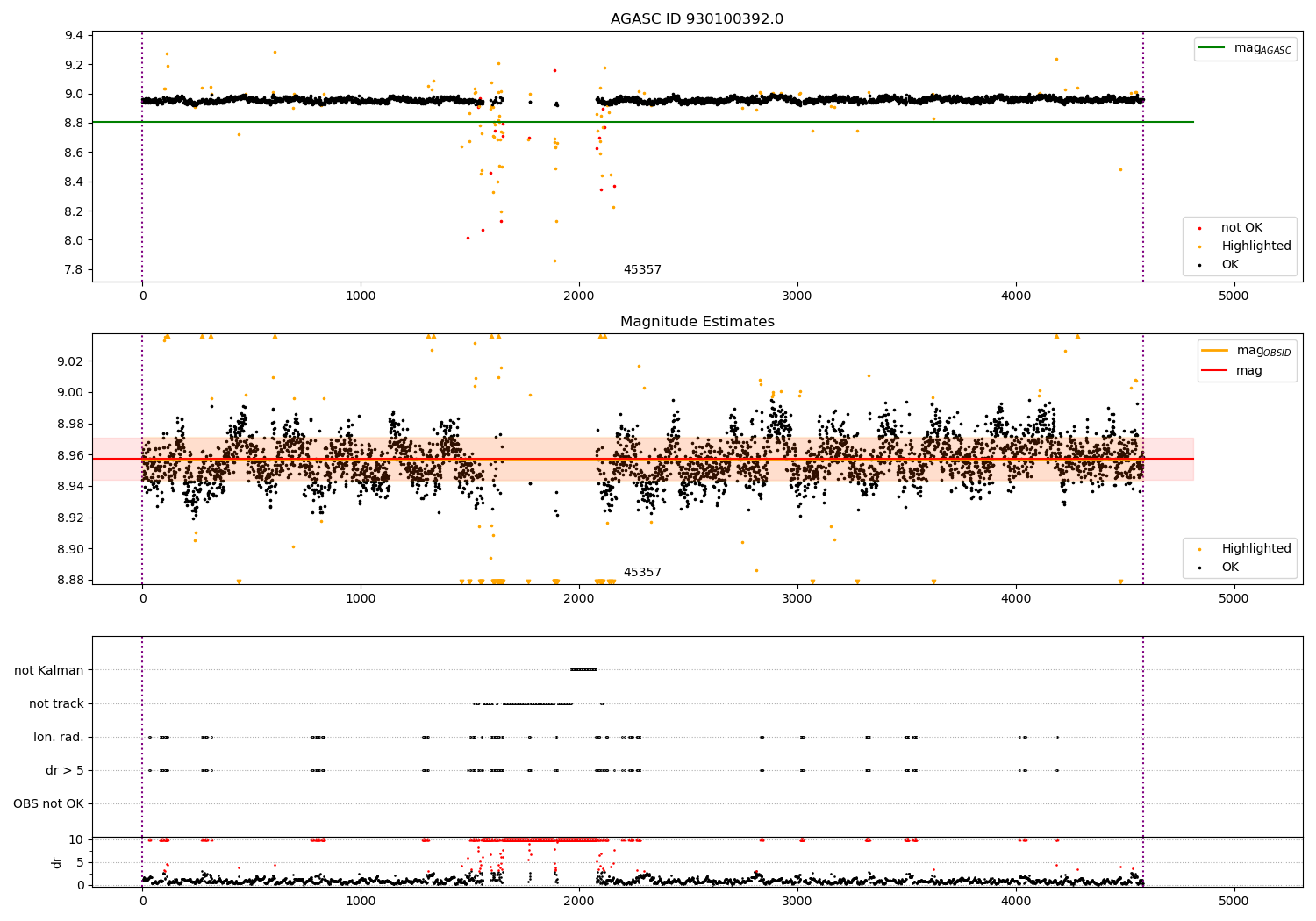Click orange line sample in middle plot legend
This screenshot has width=1316, height=921.
click(1215, 351)
